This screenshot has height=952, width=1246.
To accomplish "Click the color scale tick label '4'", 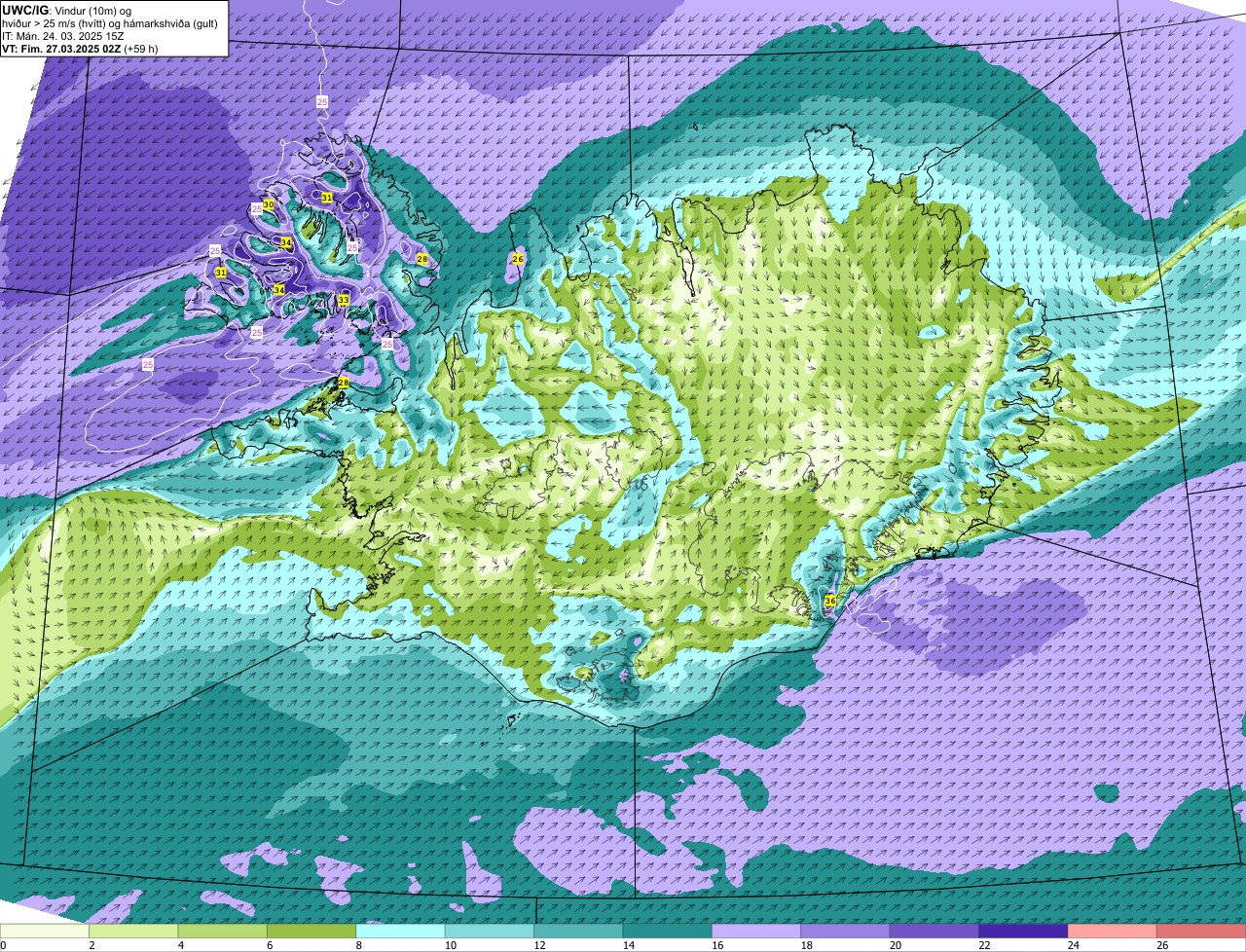I will point(181,945).
